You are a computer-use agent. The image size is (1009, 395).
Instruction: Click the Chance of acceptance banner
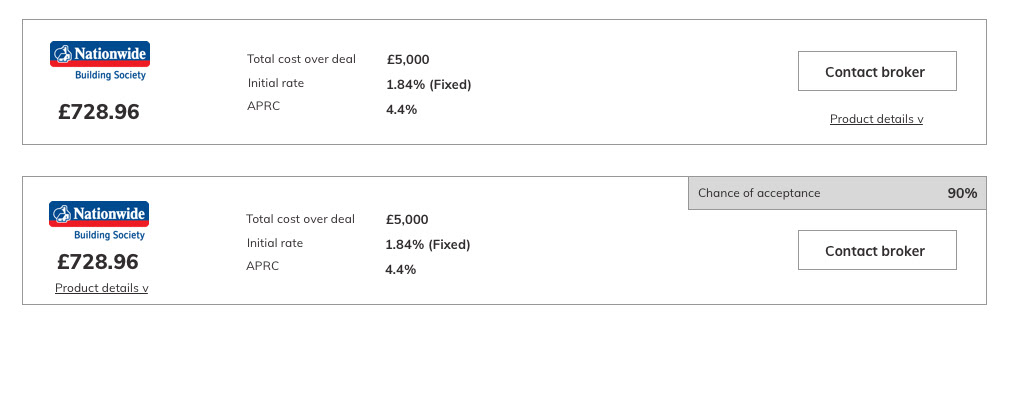coord(837,193)
